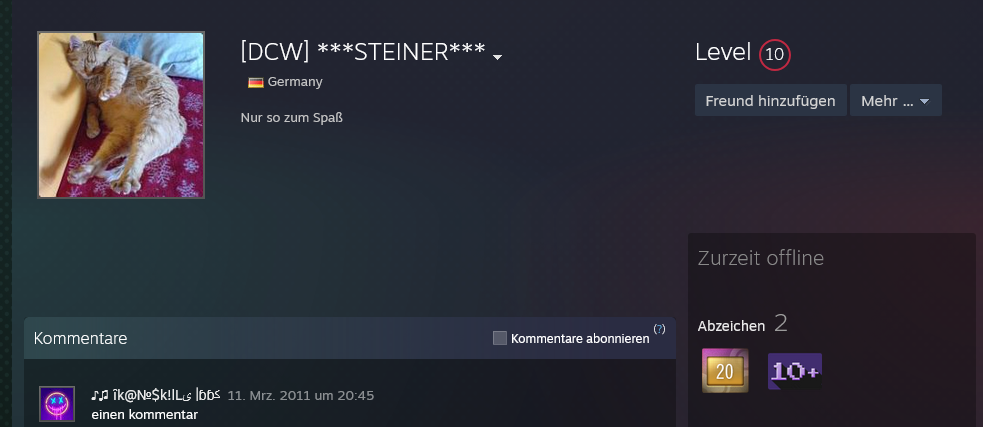This screenshot has width=983, height=427.
Task: Click the comment timestamp 11. Mrz. 2011
Action: point(300,396)
